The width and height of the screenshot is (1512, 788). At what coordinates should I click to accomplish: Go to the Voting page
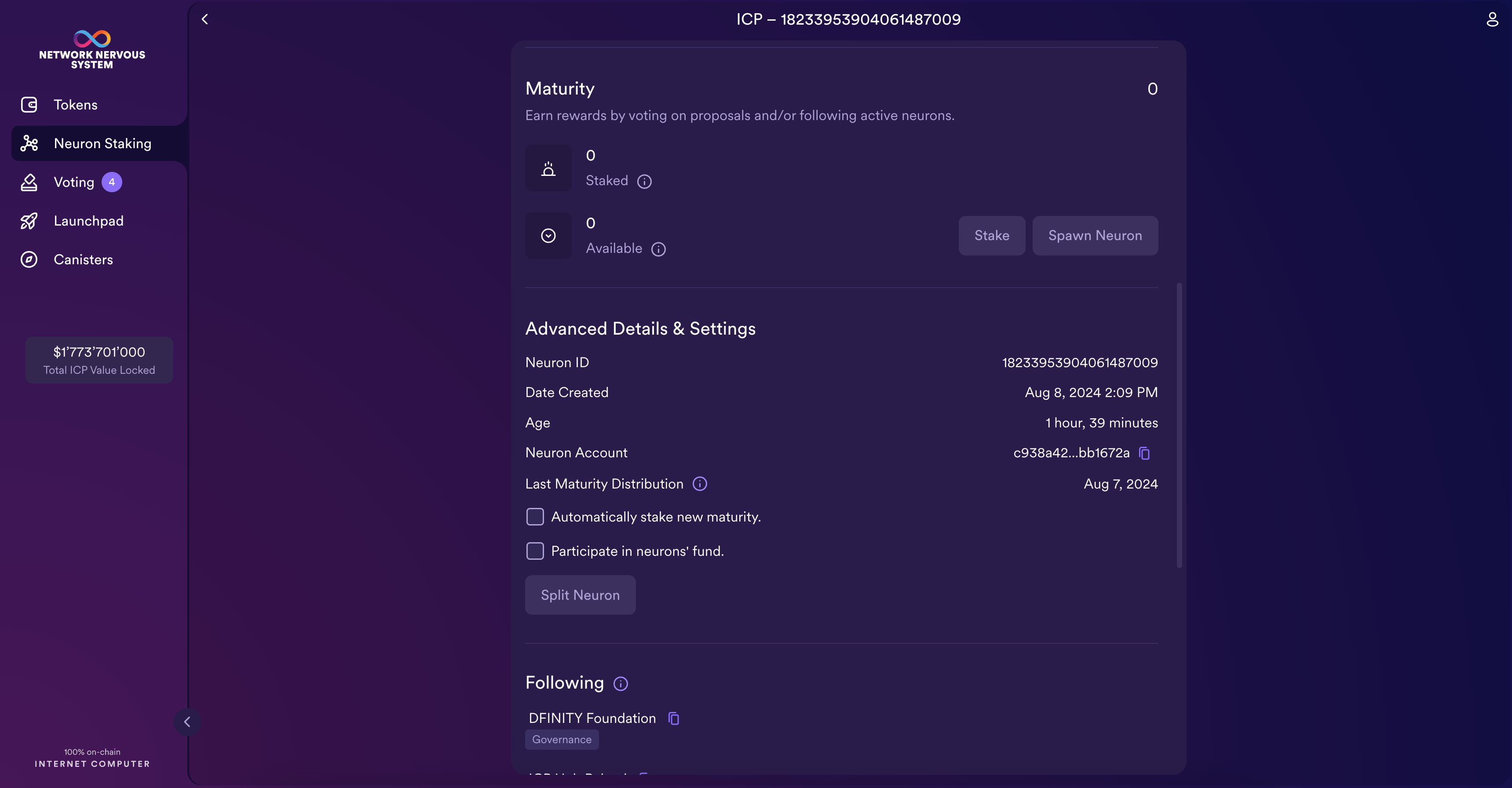(x=74, y=182)
